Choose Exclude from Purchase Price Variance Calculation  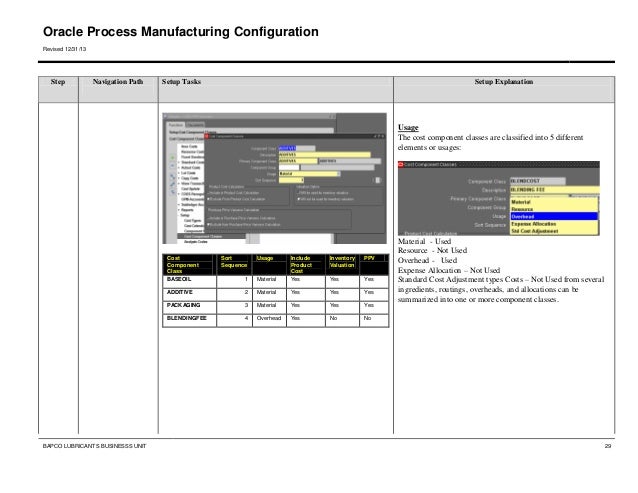pyautogui.click(x=244, y=225)
